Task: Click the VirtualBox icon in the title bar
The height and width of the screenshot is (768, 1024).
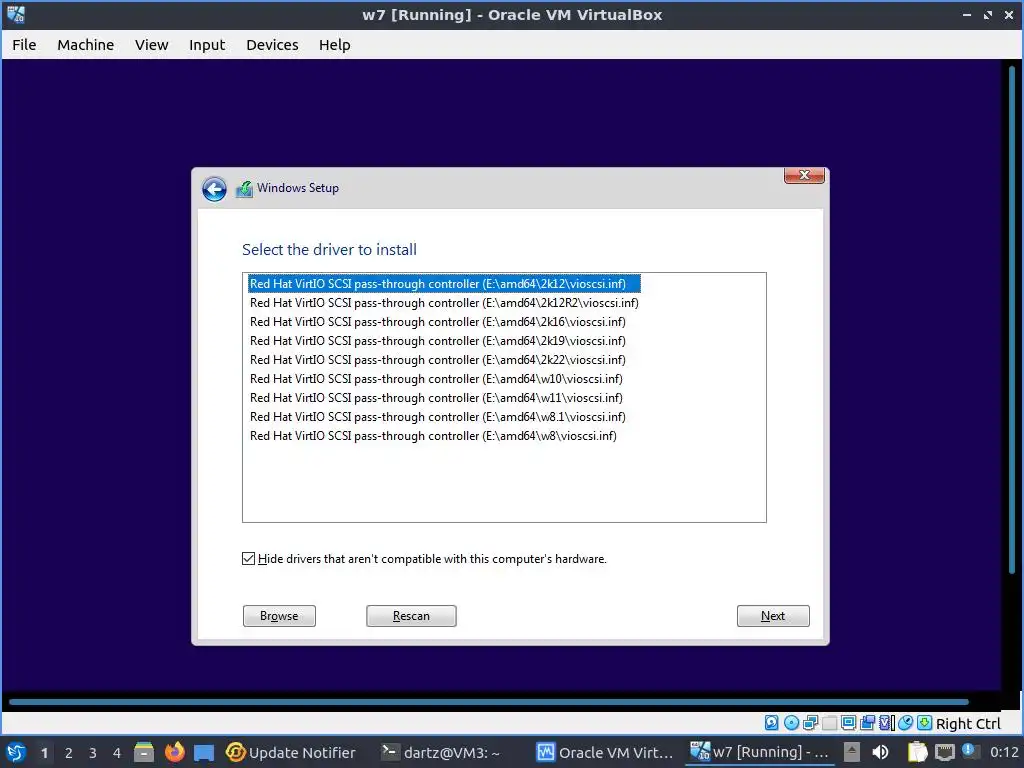Action: click(x=16, y=14)
